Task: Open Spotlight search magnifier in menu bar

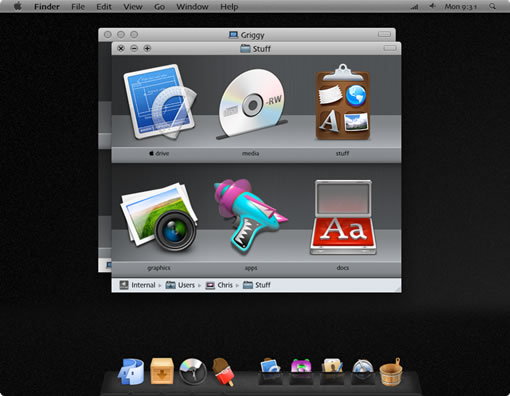Action: coord(492,6)
